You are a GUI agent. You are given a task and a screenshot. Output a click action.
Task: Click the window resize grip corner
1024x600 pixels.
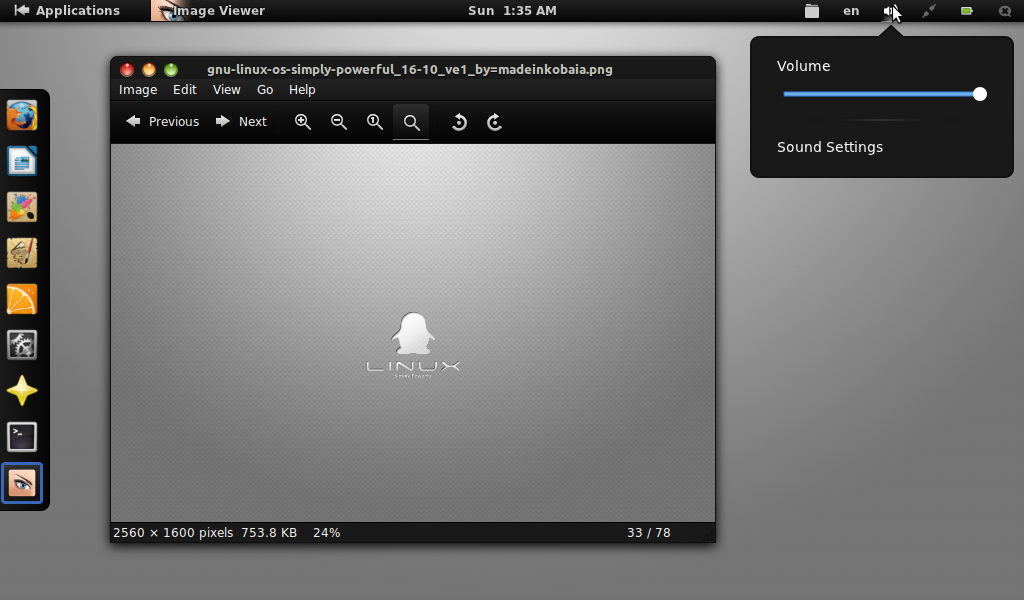click(x=708, y=536)
